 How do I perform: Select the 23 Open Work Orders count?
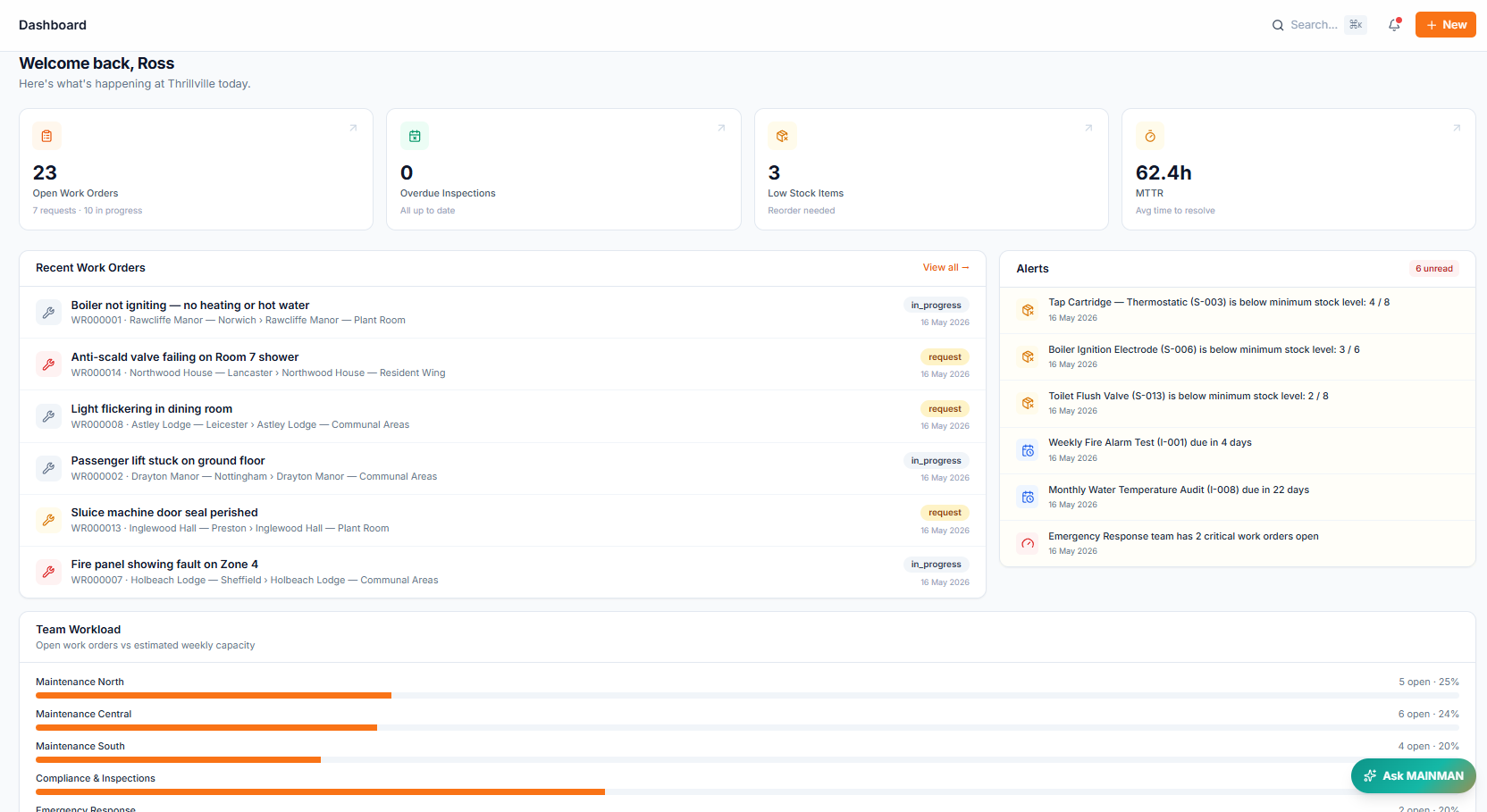(45, 172)
